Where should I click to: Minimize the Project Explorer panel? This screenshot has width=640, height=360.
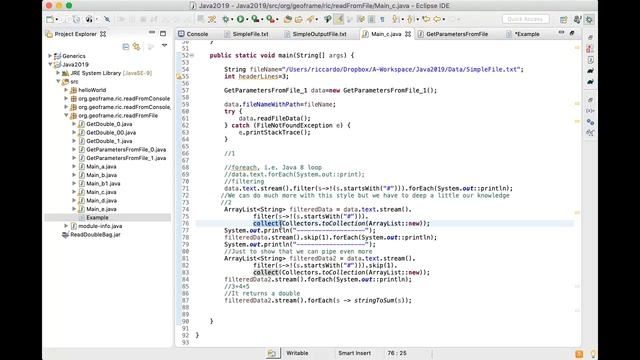pos(152,33)
